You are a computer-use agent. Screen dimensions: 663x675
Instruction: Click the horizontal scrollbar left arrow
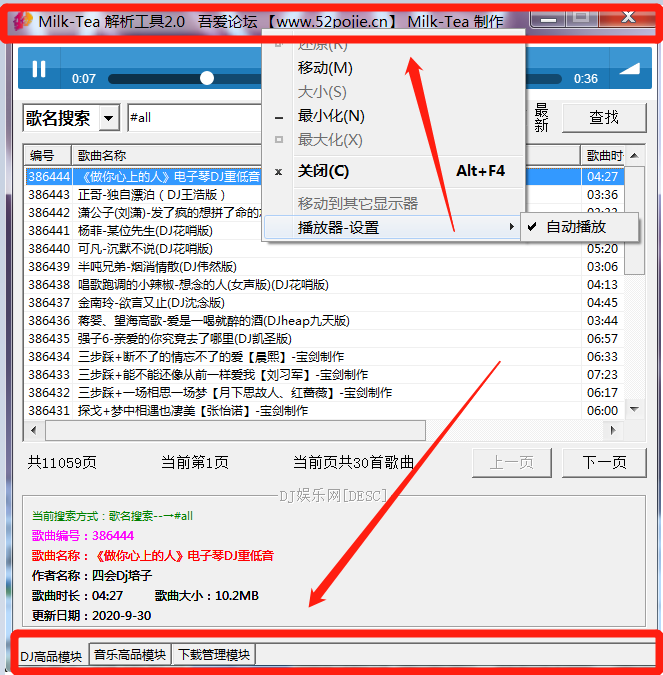pos(34,430)
